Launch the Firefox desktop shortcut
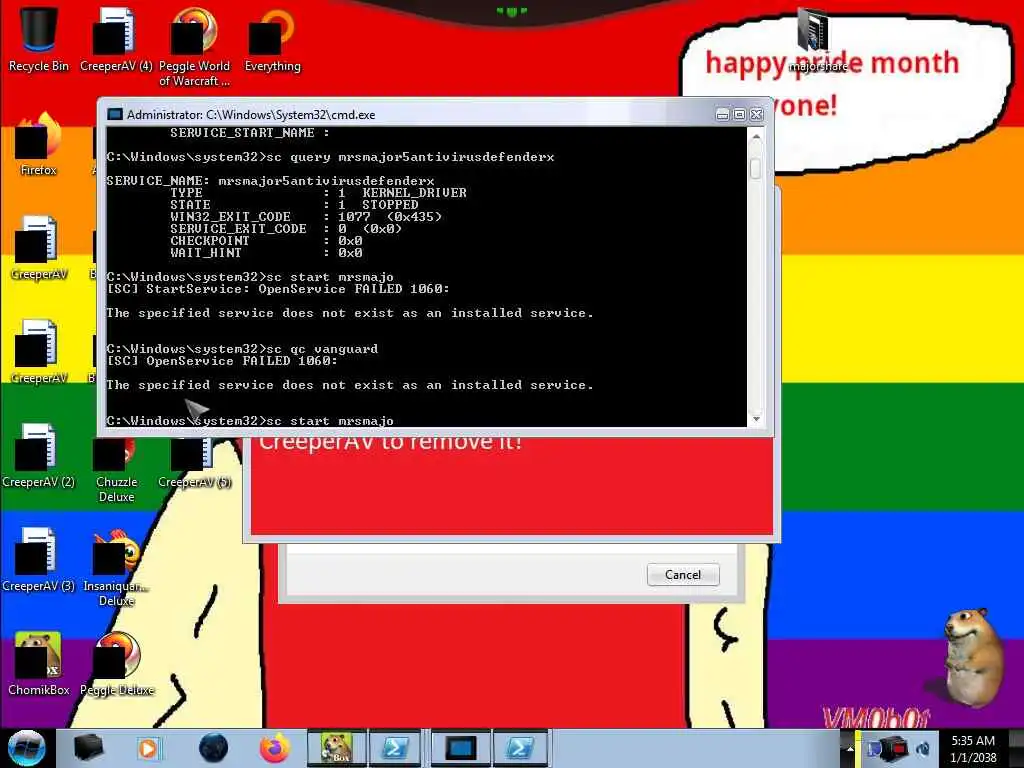Viewport: 1024px width, 768px height. pos(39,145)
